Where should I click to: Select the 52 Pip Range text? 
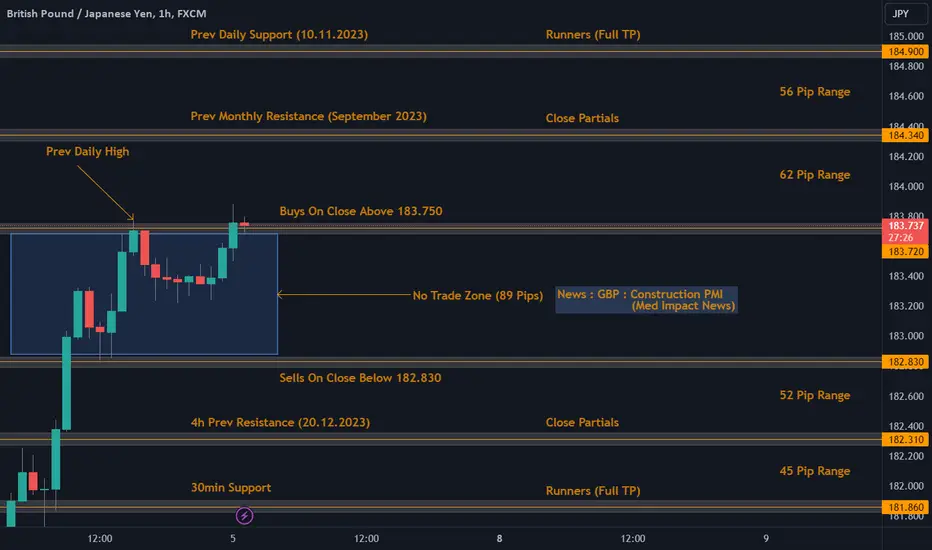tap(814, 395)
